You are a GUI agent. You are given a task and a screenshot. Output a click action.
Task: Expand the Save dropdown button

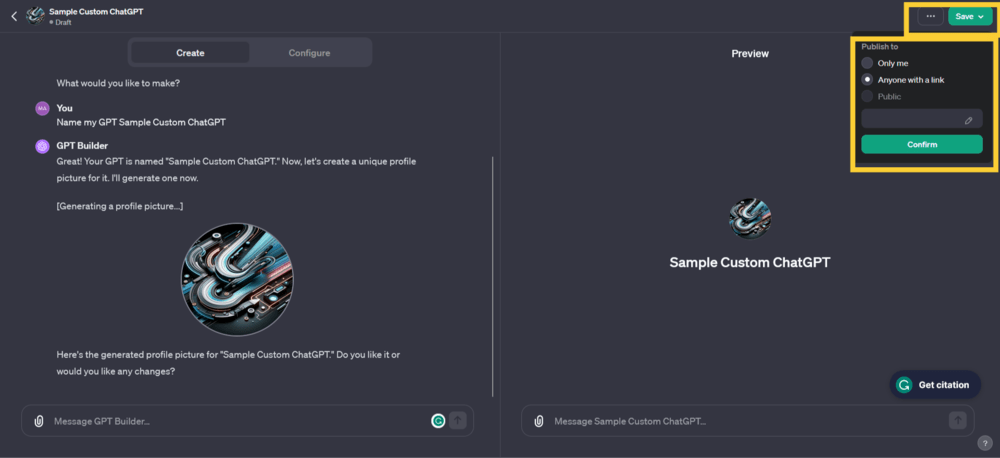click(970, 16)
